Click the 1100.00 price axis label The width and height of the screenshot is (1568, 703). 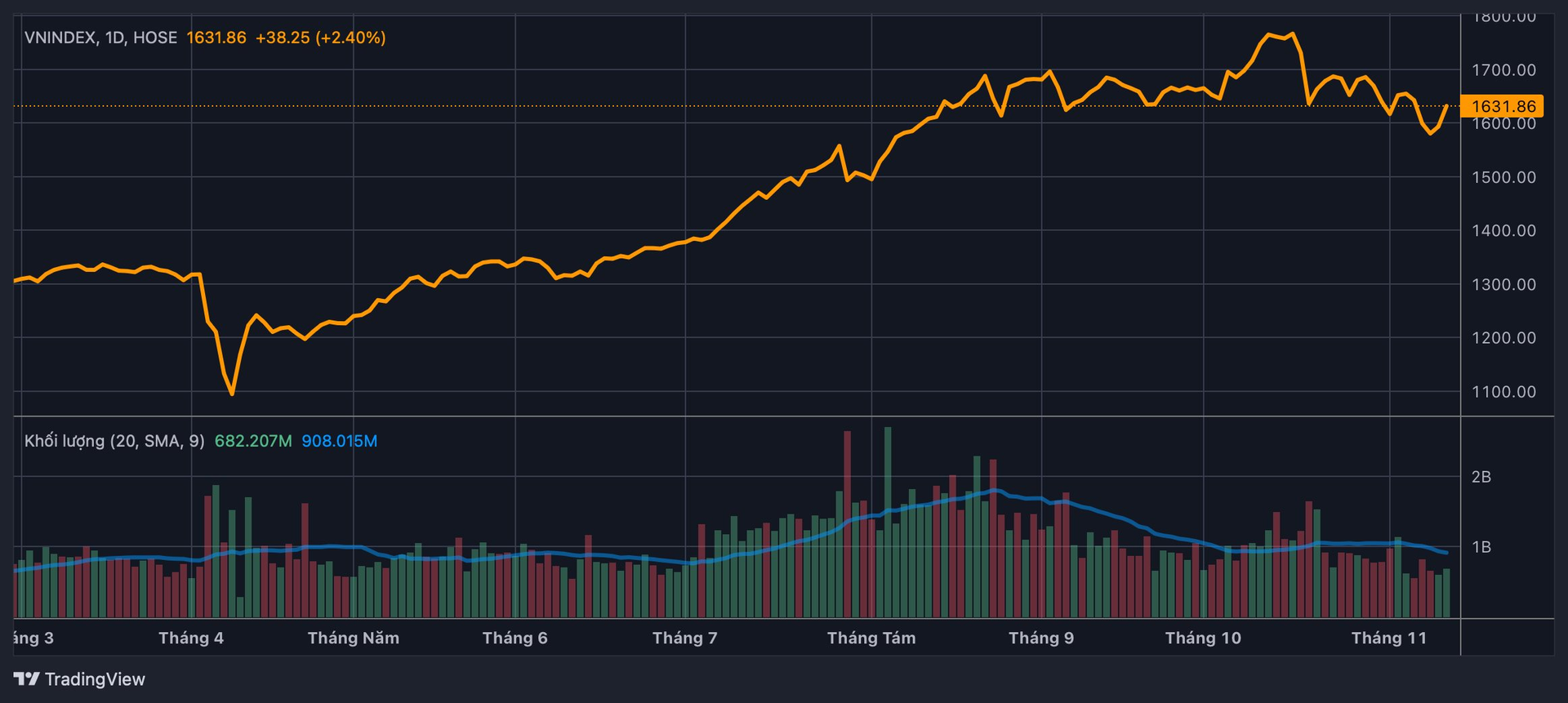tap(1503, 392)
